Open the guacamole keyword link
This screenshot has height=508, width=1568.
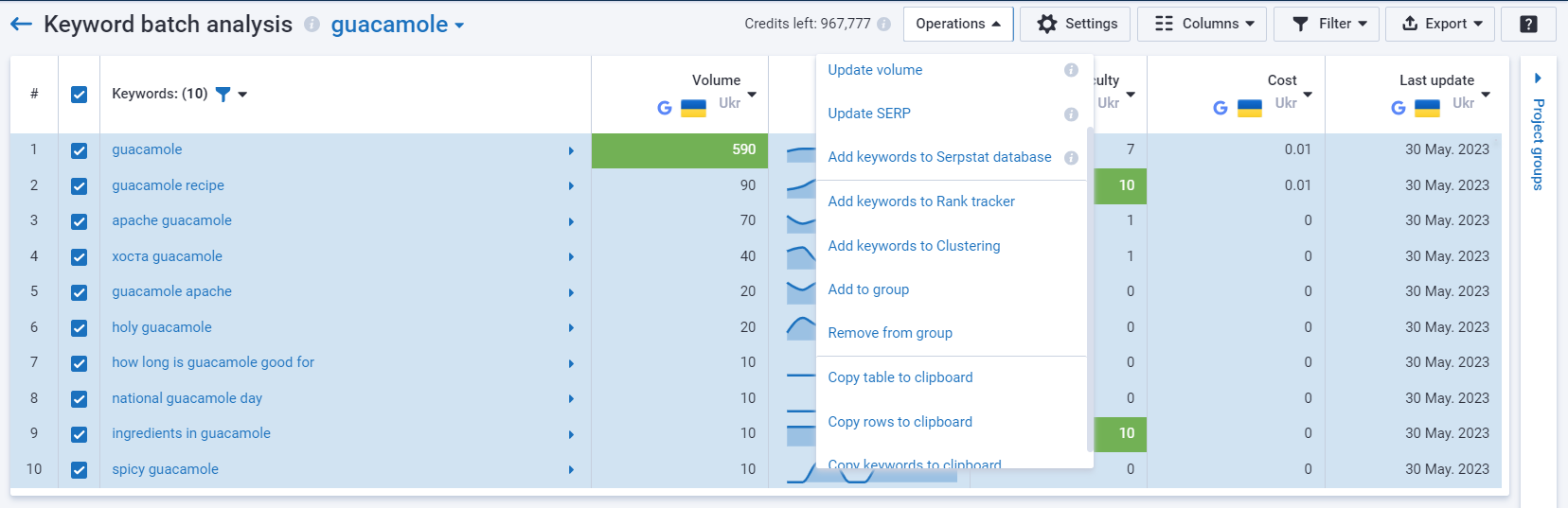[x=147, y=149]
